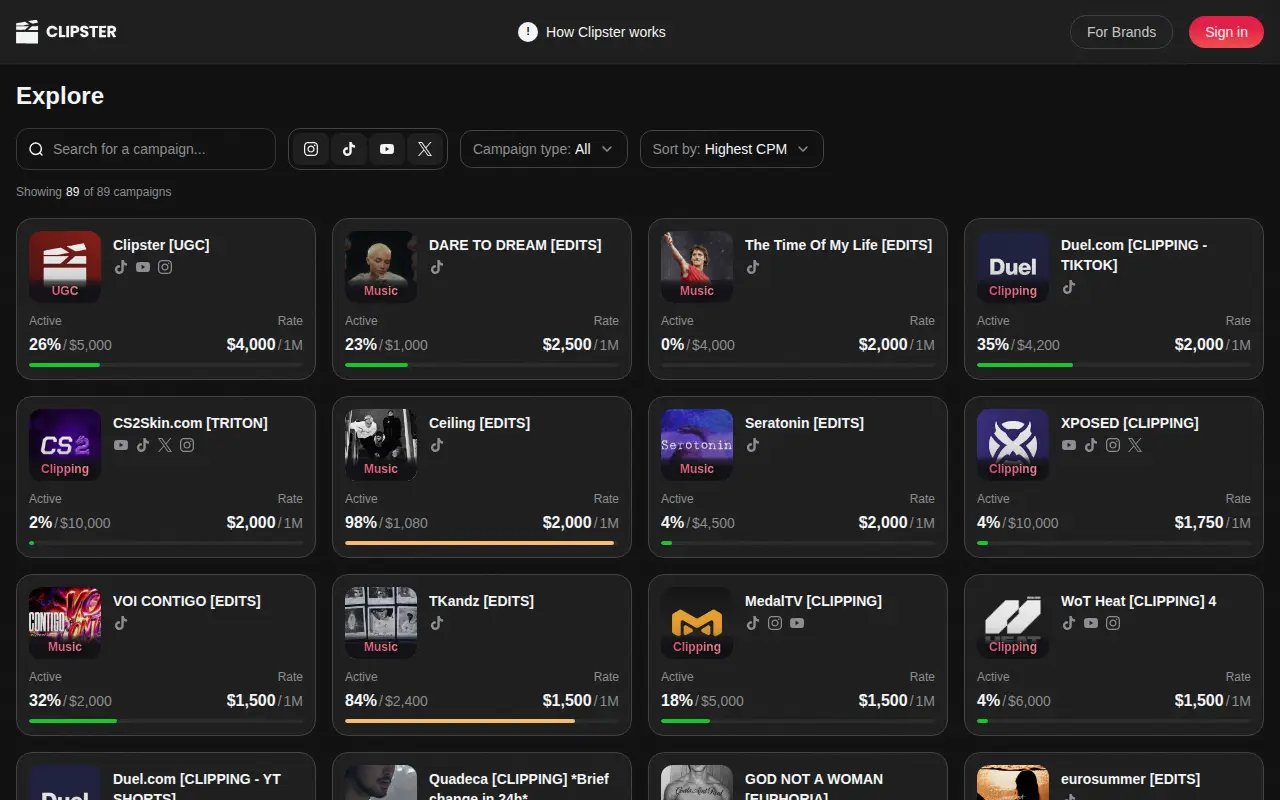This screenshot has width=1280, height=800.
Task: Click the Clipster clapperboard logo icon
Action: click(27, 32)
